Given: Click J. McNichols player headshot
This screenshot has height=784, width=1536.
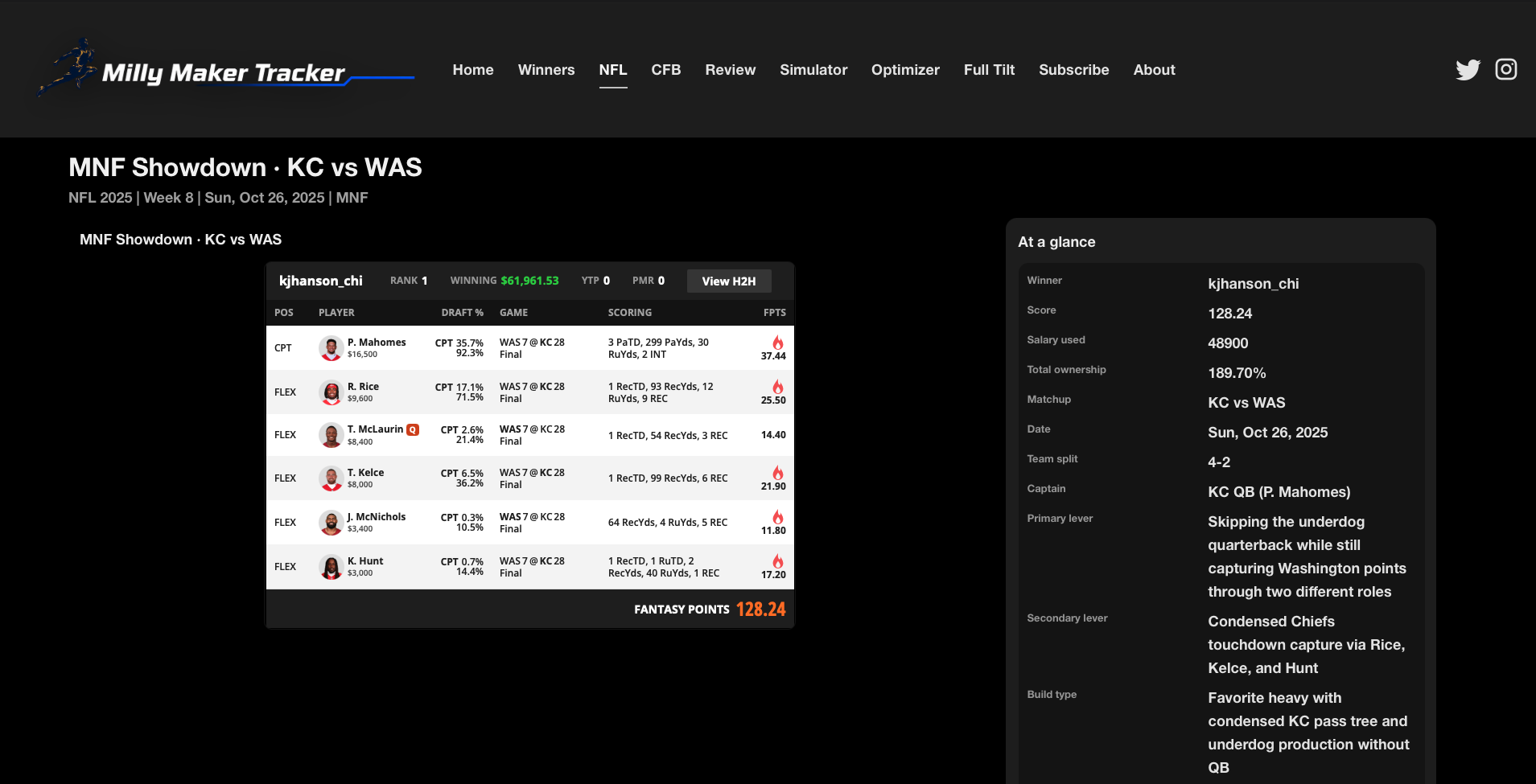Looking at the screenshot, I should pos(331,523).
